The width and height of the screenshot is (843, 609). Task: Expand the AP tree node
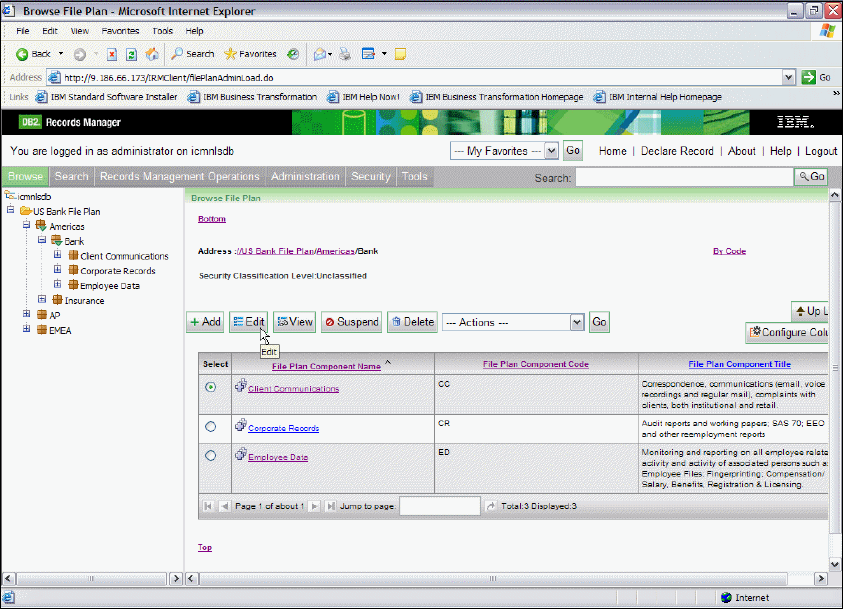point(26,313)
